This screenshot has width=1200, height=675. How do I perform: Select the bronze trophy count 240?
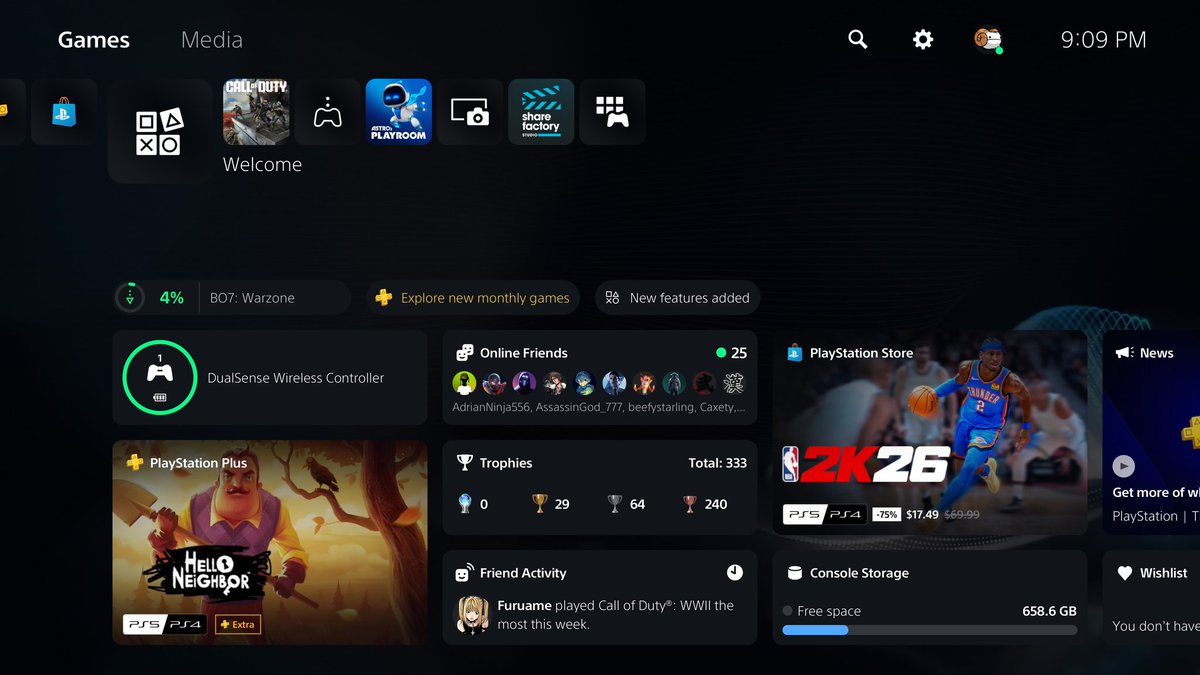[704, 504]
